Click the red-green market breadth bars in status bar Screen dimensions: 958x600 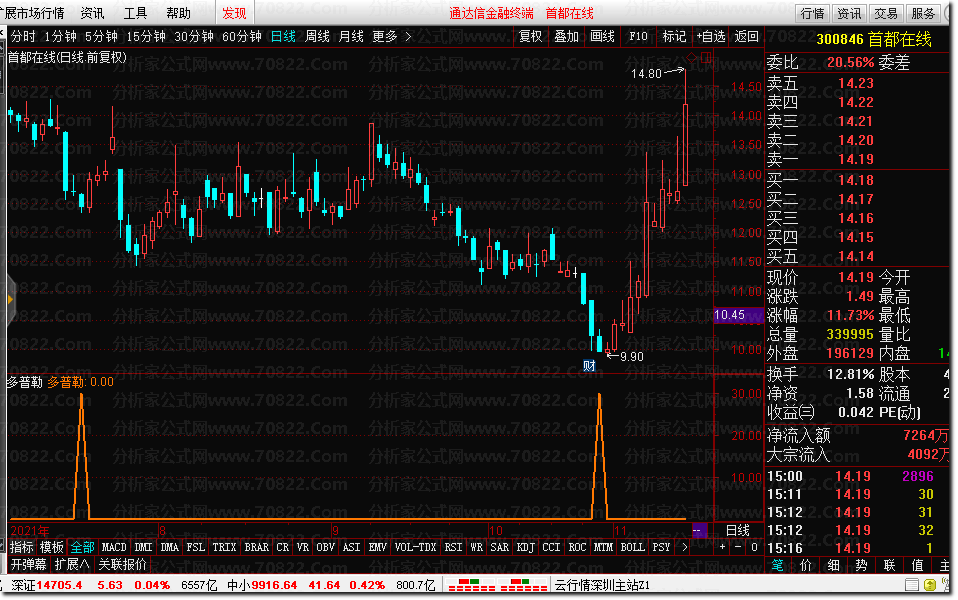497,585
